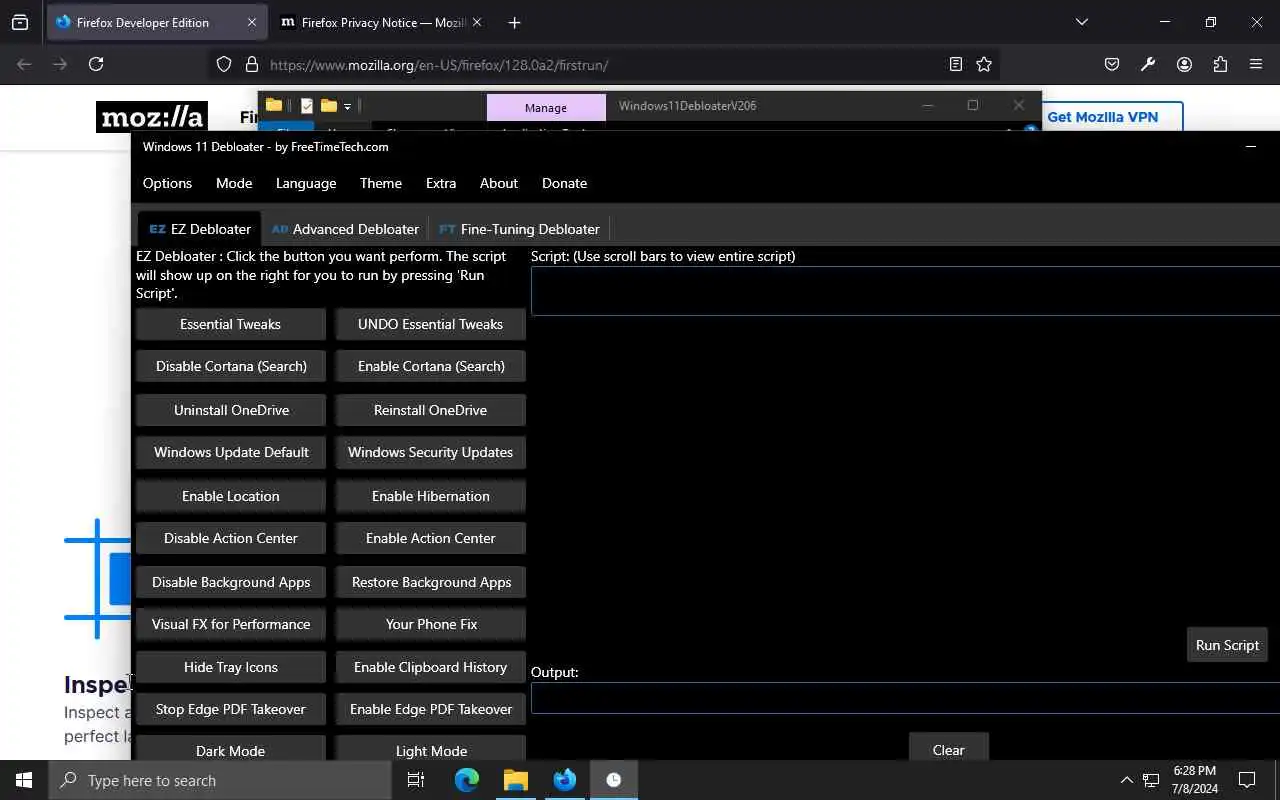Viewport: 1280px width, 800px height.
Task: Open the Extra menu in Debloater
Action: click(x=441, y=183)
